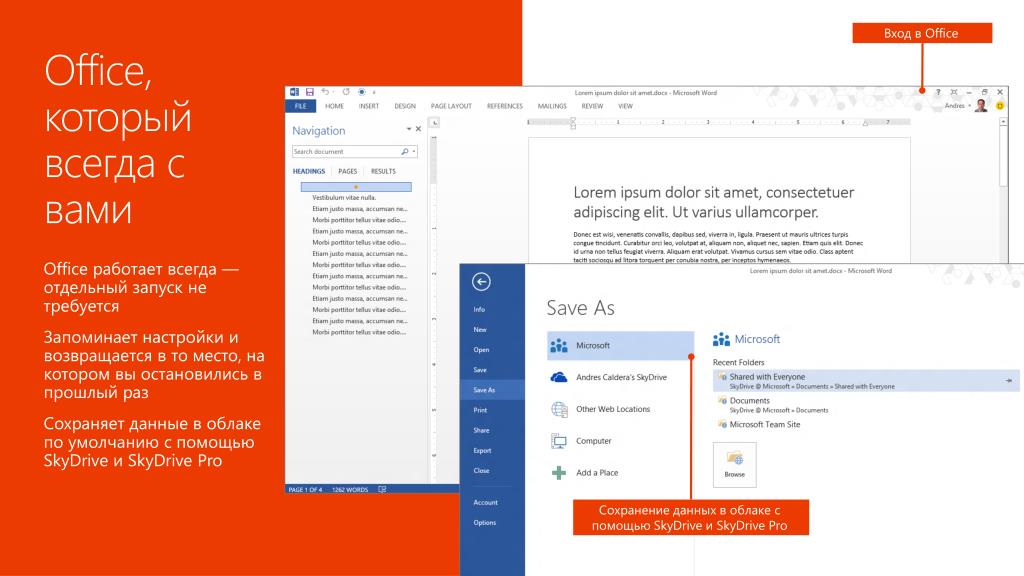Select the Microsoft save location
The height and width of the screenshot is (576, 1024).
pos(620,345)
